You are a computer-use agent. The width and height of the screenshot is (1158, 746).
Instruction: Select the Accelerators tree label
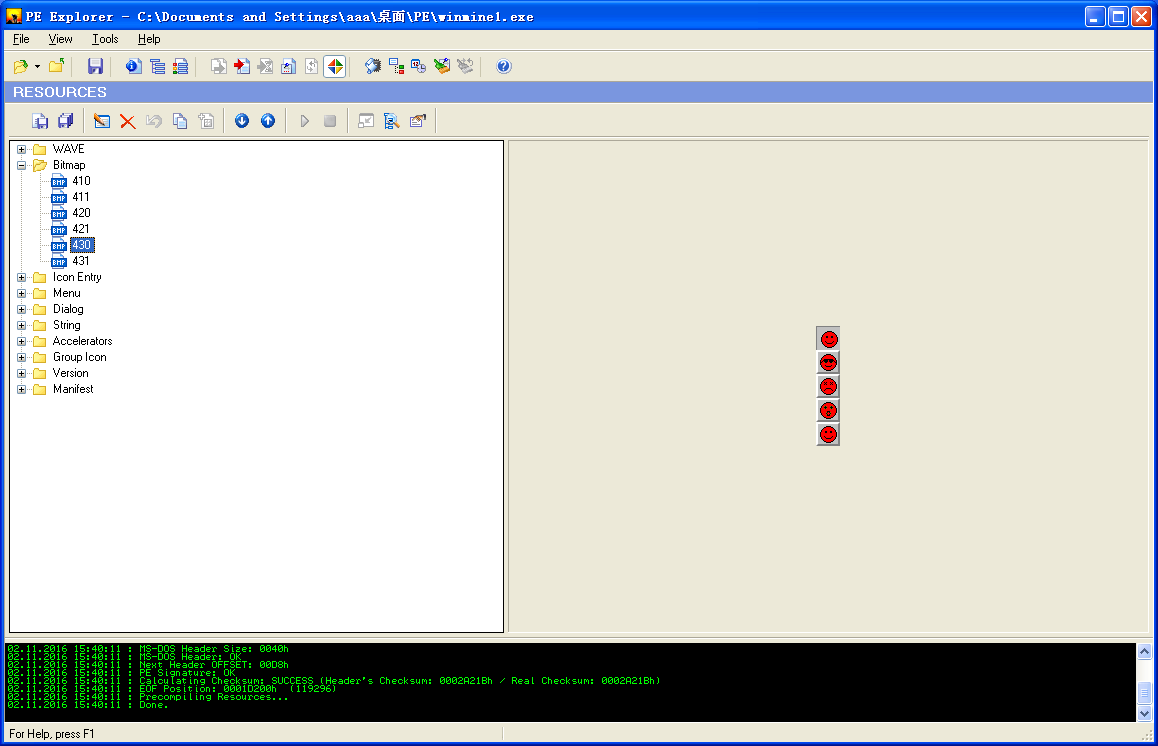tap(83, 341)
